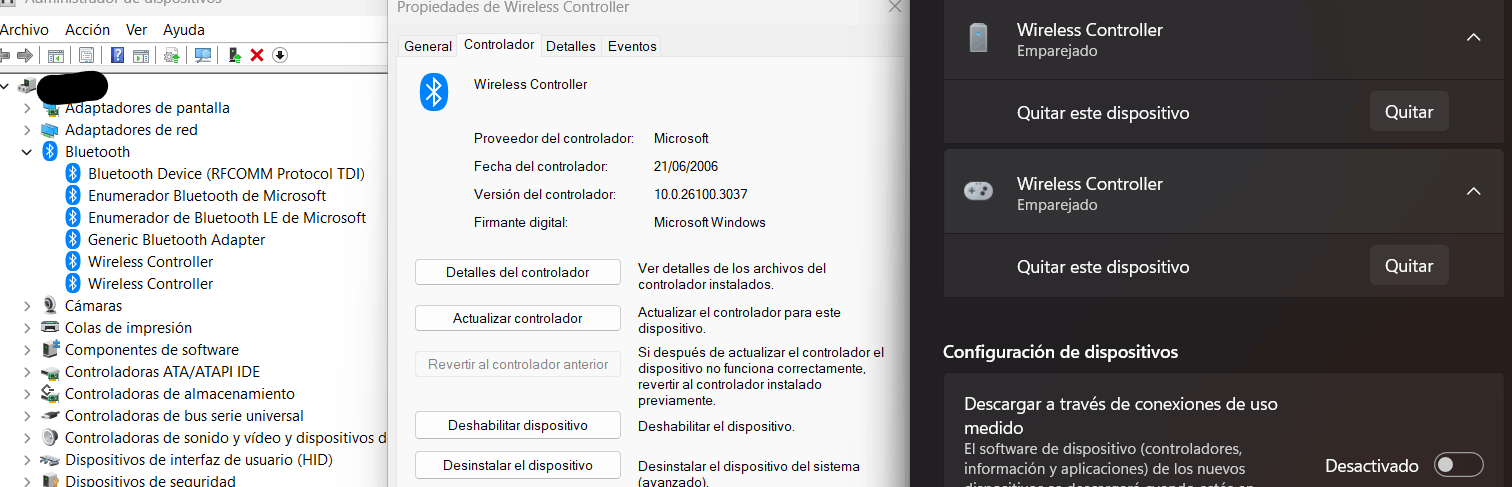Click the sound controllers speaker icon

click(x=50, y=438)
